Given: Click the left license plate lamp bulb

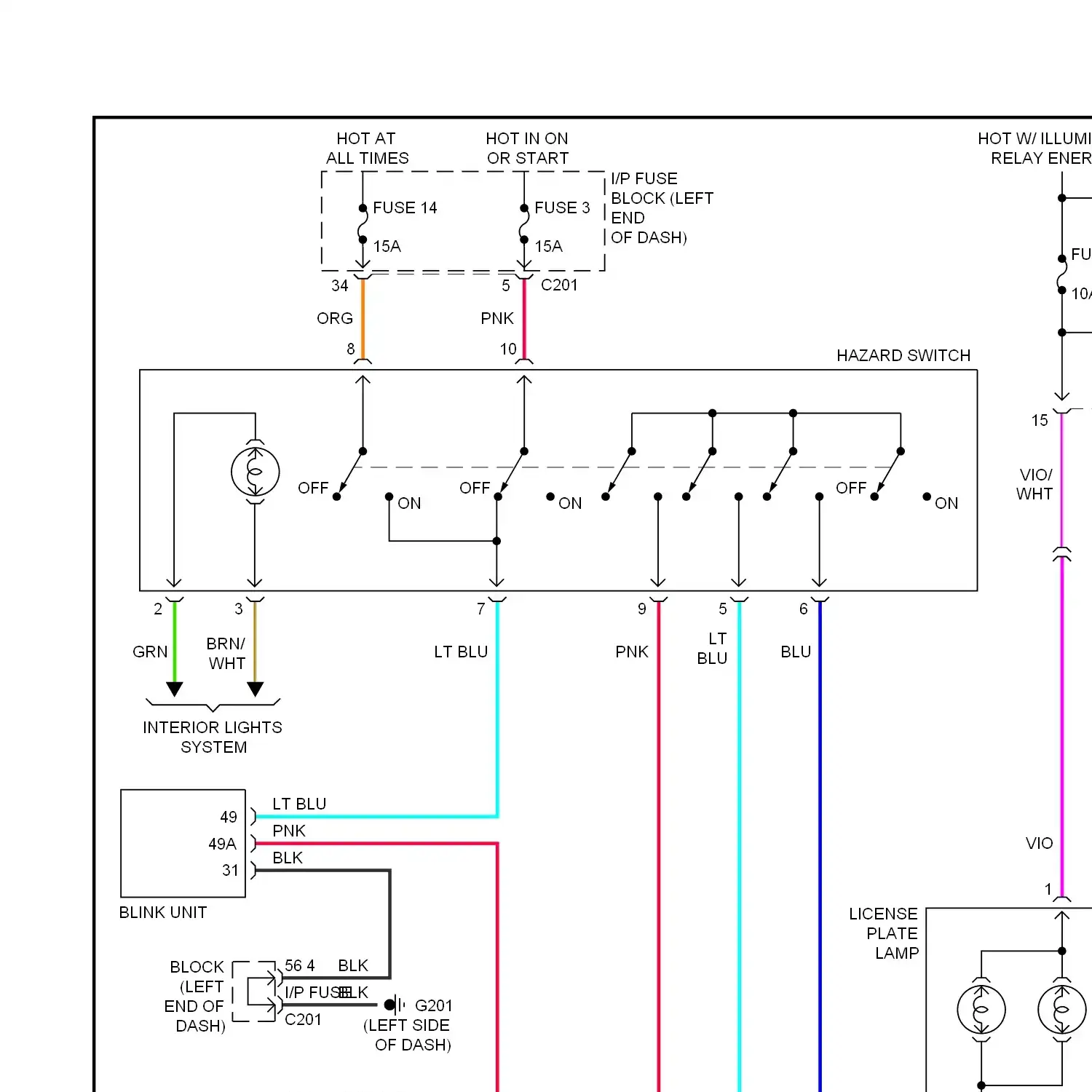Looking at the screenshot, I should point(981,1010).
